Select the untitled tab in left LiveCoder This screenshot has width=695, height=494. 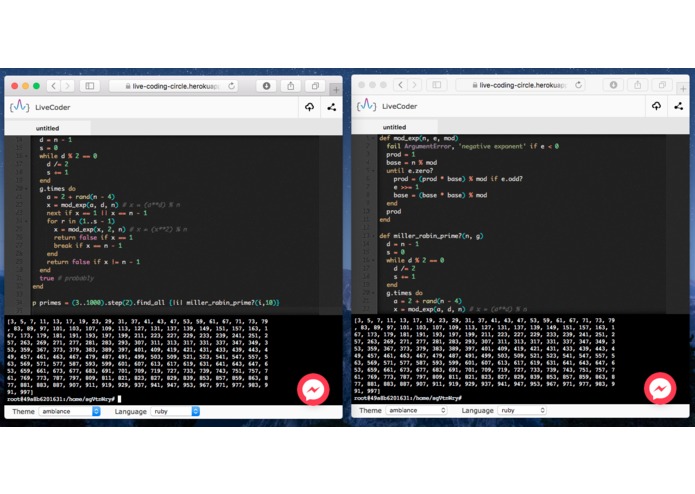pos(47,128)
